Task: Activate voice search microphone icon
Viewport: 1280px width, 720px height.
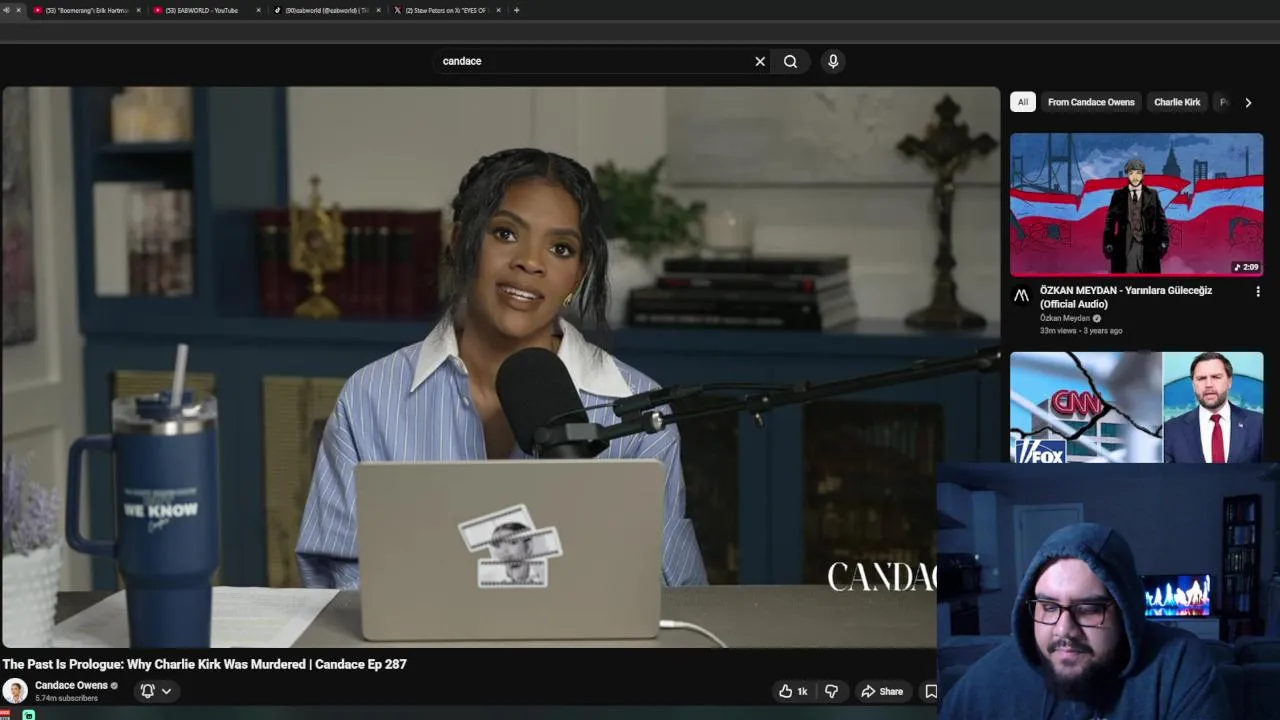Action: point(833,61)
